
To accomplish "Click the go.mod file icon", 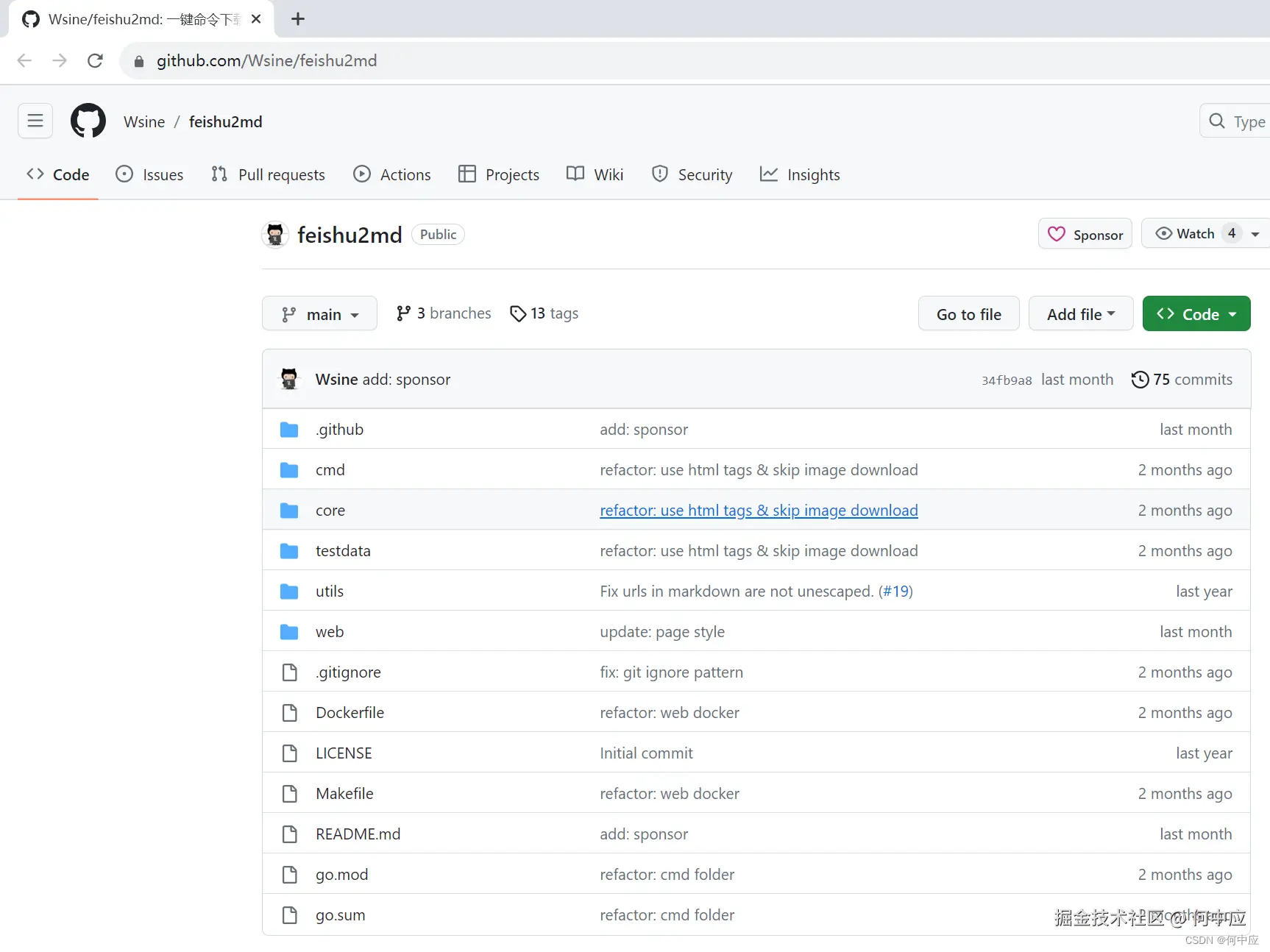I will tap(290, 875).
